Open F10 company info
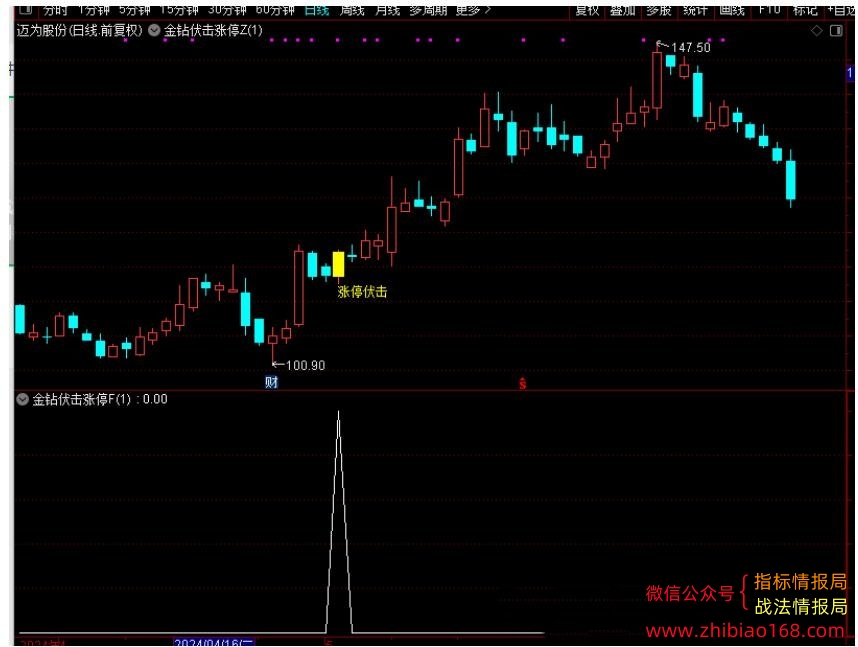Screen dimensions: 858x647 click(769, 10)
